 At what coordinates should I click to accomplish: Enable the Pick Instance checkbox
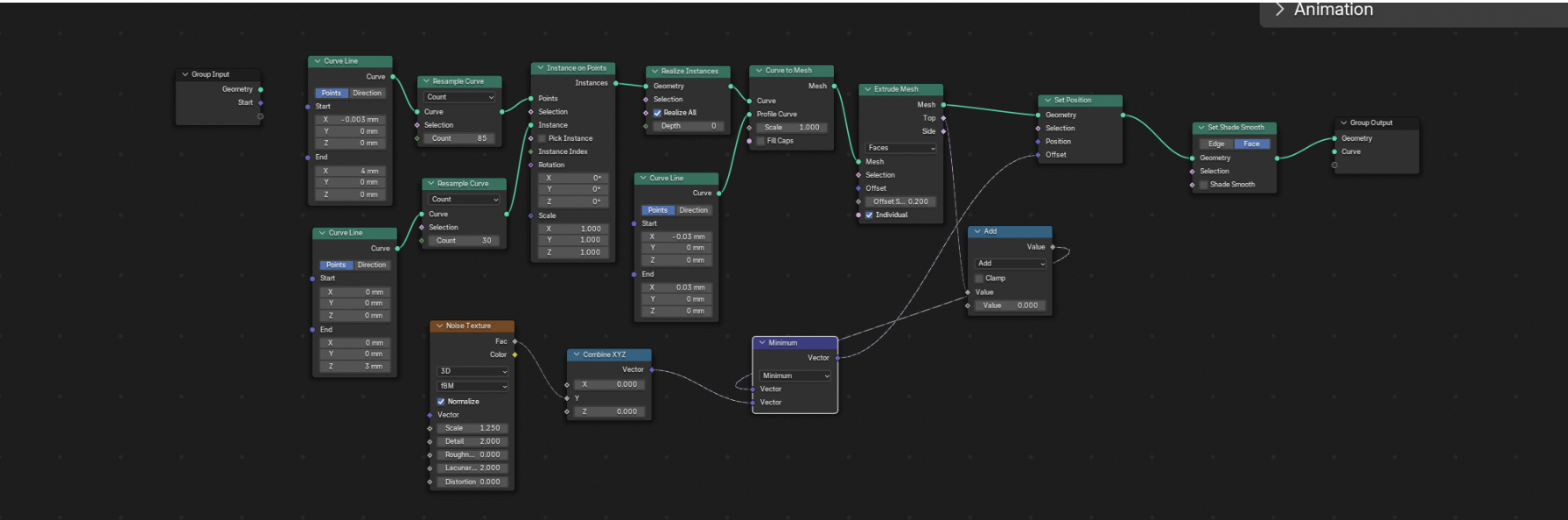[542, 138]
